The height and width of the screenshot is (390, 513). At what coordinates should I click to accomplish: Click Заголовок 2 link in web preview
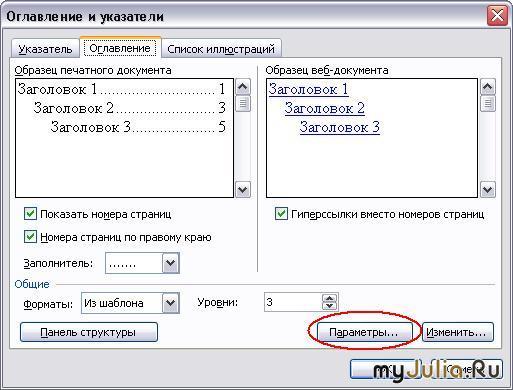[x=325, y=108]
